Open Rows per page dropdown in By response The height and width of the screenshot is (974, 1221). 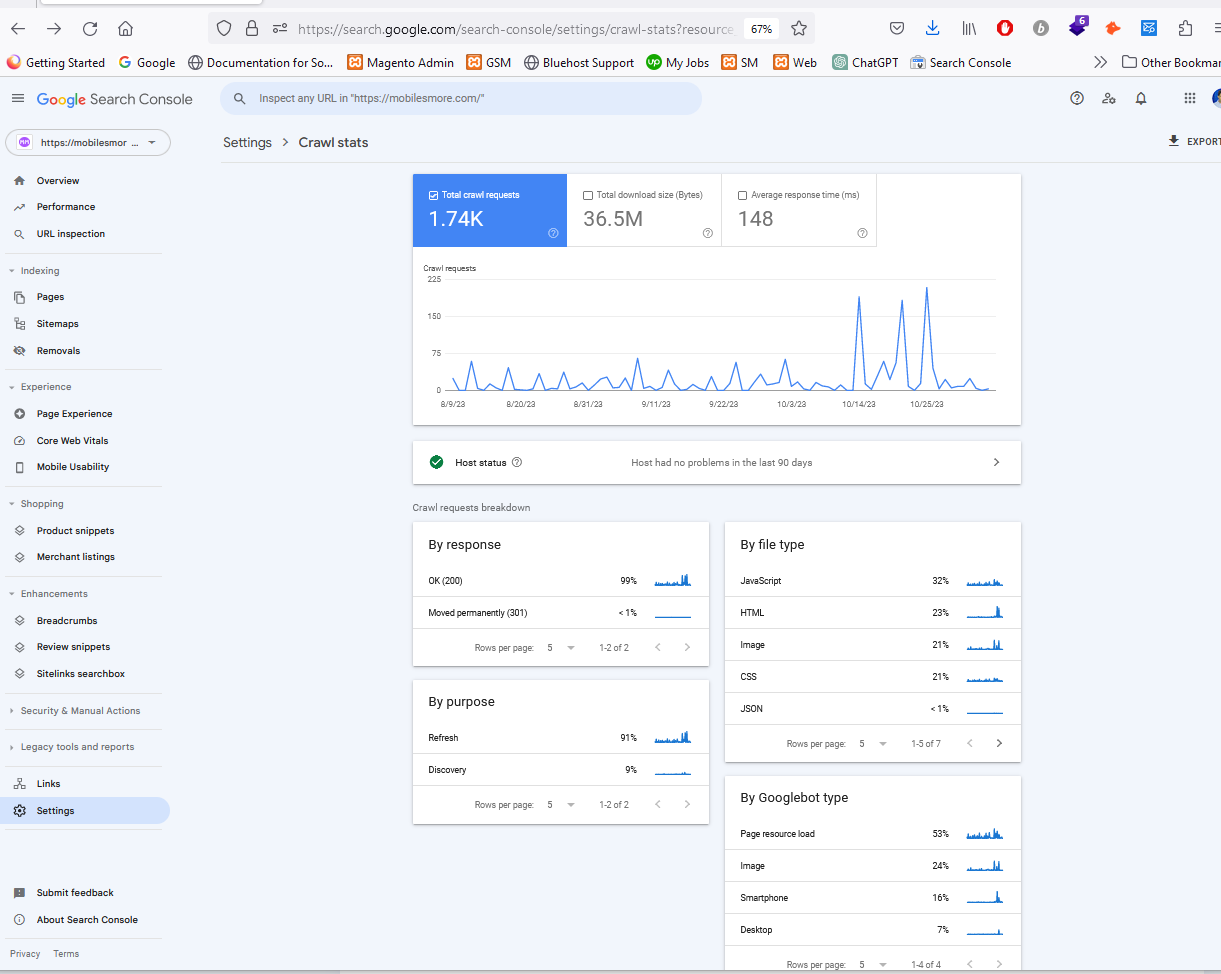pos(560,647)
